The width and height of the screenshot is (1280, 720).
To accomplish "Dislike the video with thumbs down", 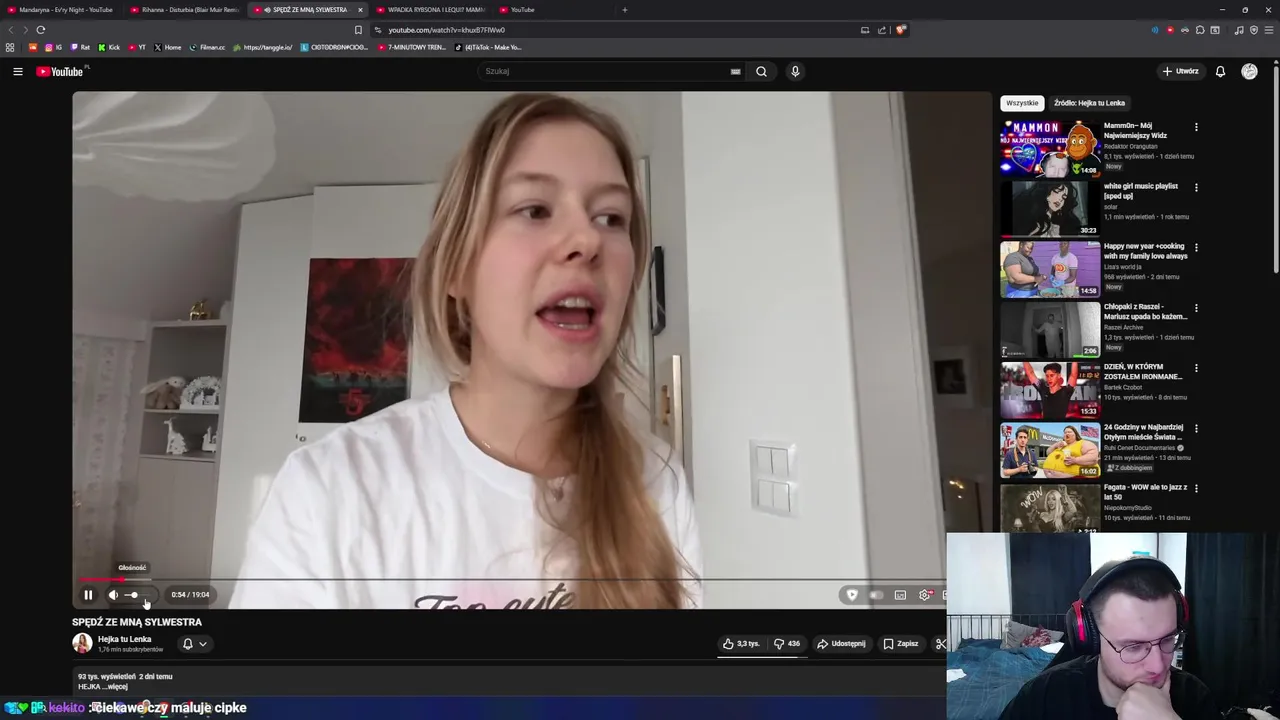I will pyautogui.click(x=787, y=644).
